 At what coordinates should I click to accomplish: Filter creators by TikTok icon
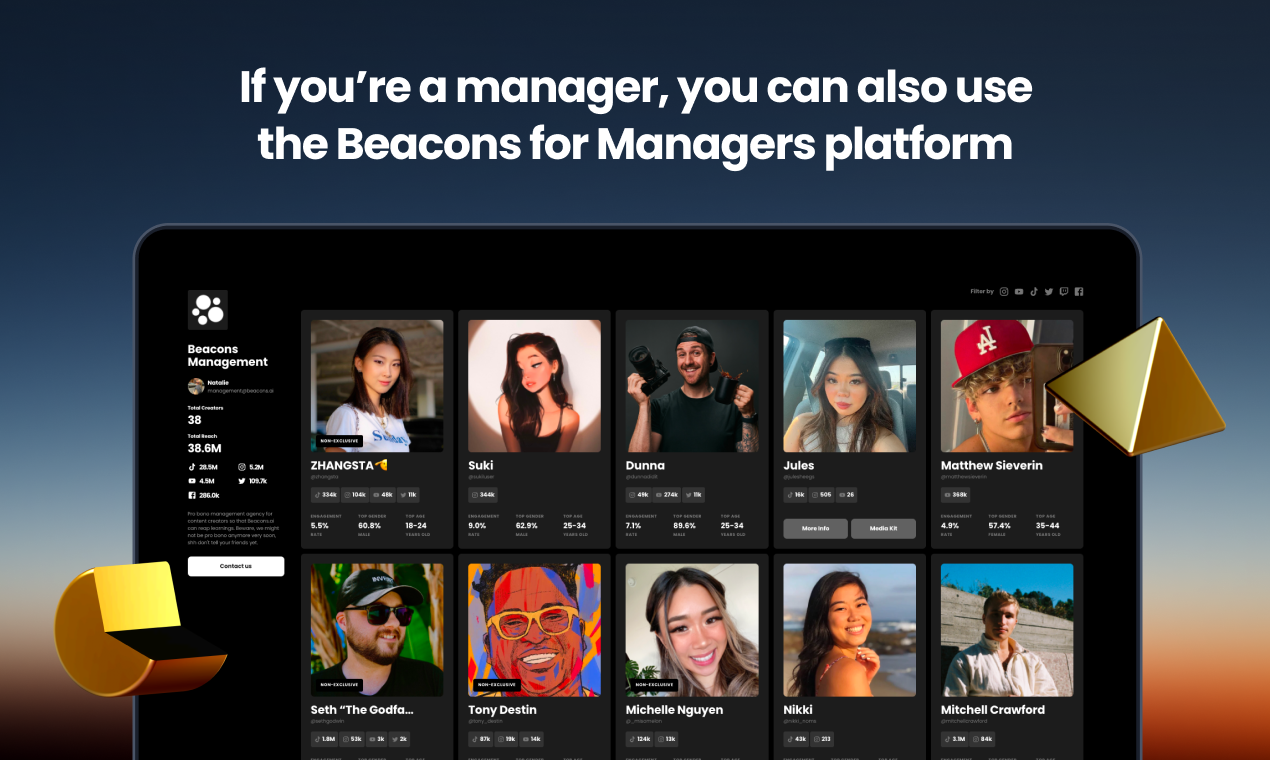tap(1034, 292)
